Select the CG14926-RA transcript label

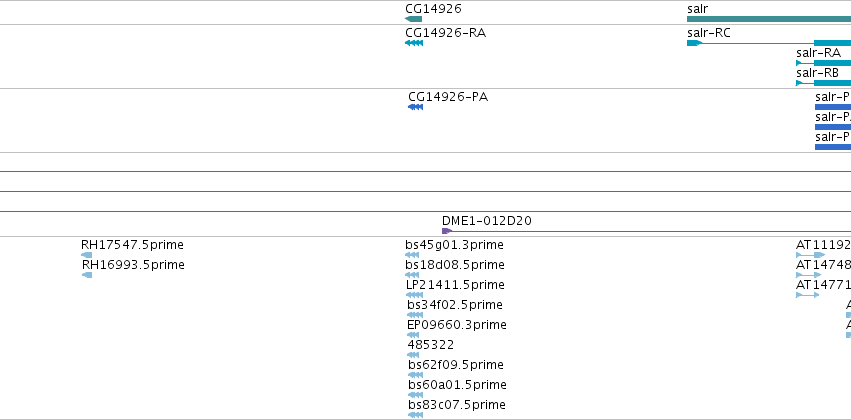[446, 33]
